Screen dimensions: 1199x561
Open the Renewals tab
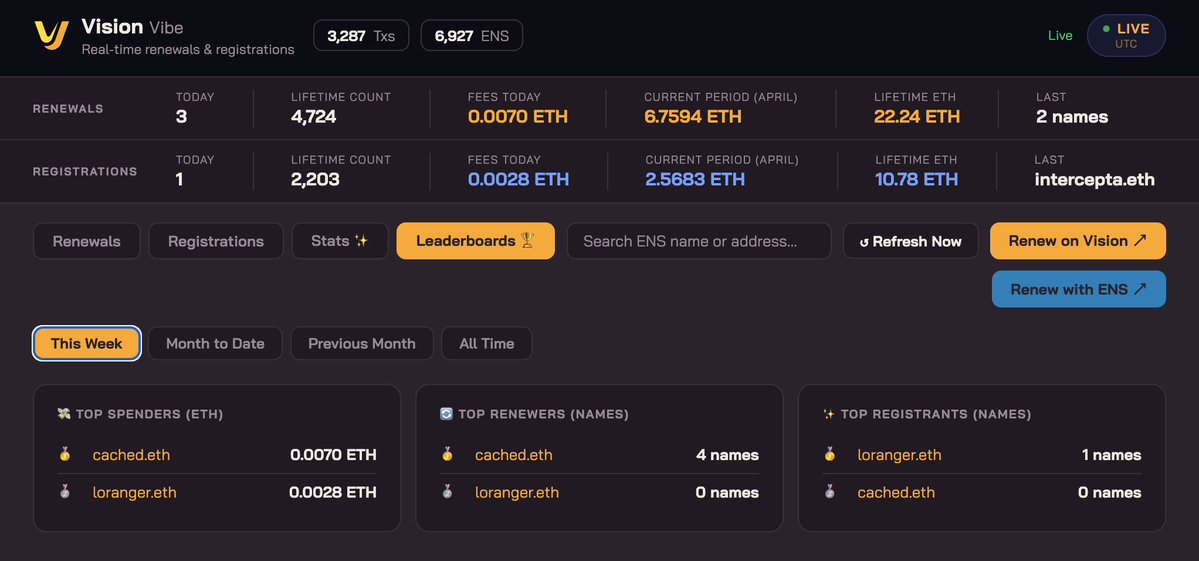tap(86, 241)
